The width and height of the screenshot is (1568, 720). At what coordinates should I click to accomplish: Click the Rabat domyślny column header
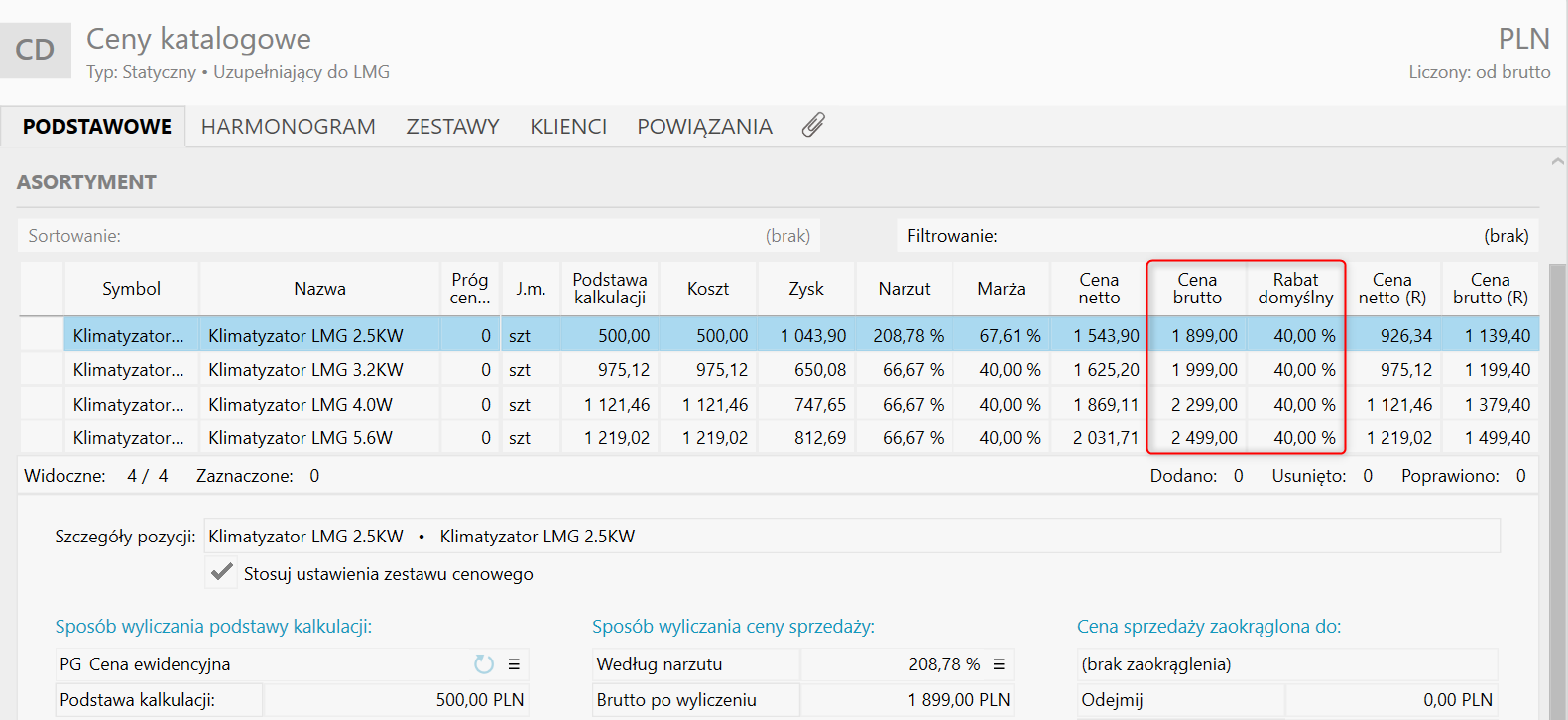coord(1295,289)
